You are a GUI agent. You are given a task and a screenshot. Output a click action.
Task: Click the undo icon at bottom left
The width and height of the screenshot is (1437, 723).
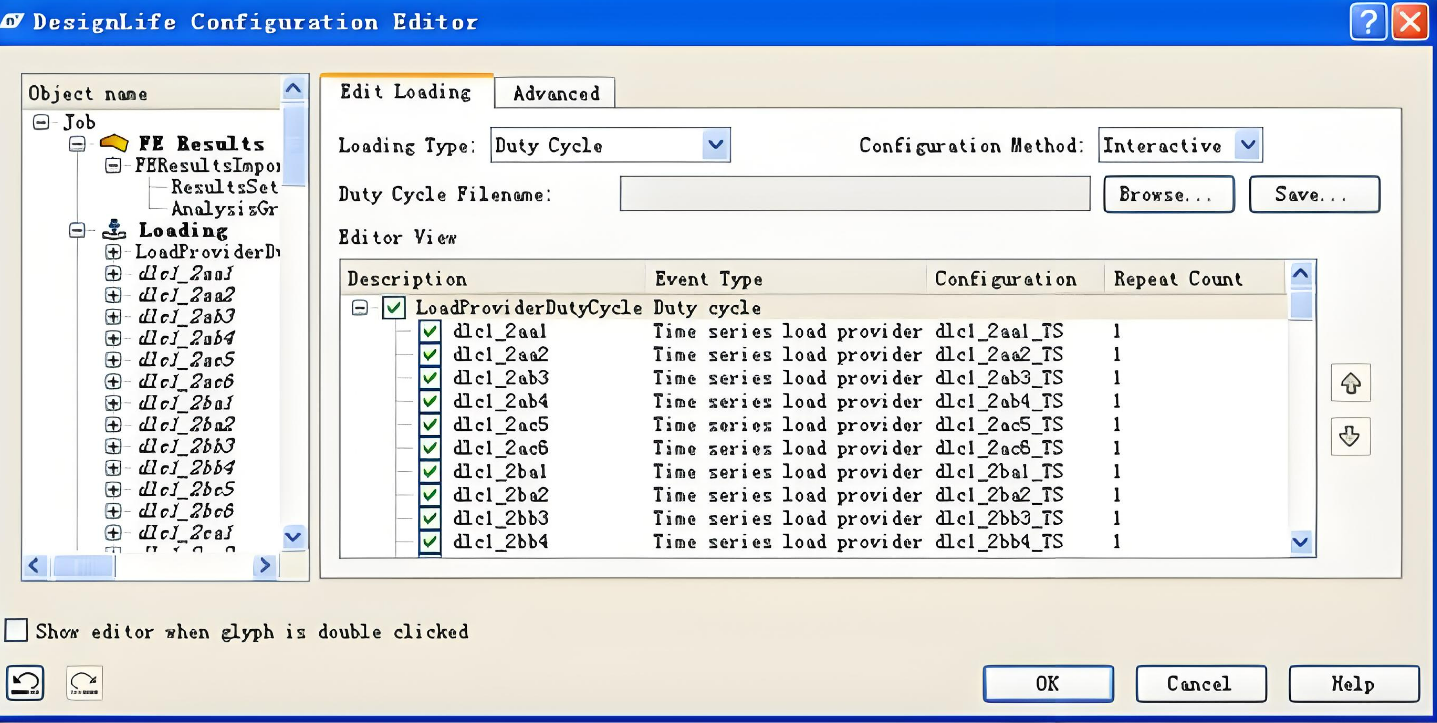[25, 683]
